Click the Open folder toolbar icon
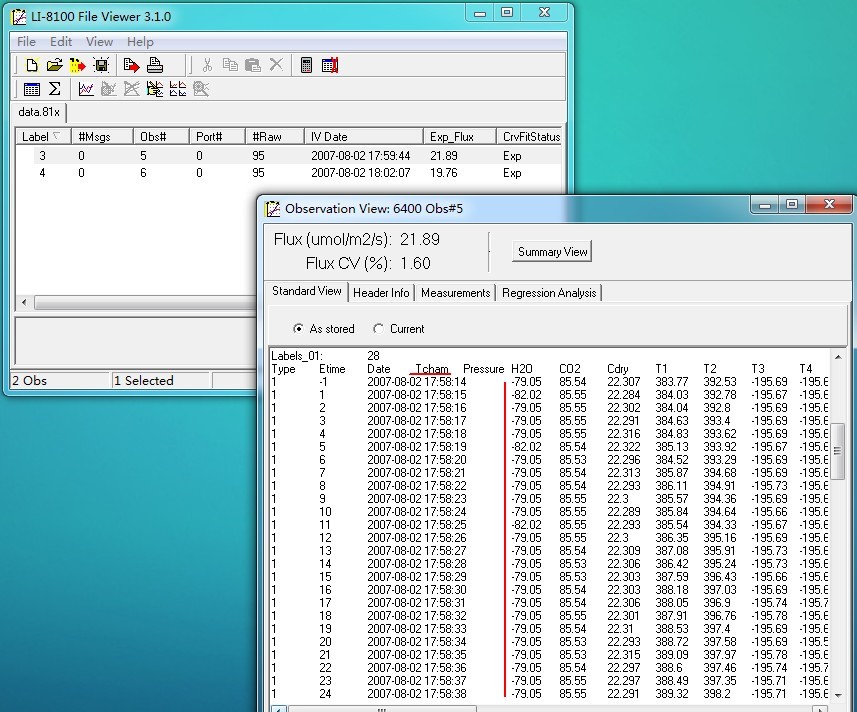The height and width of the screenshot is (712, 857). pyautogui.click(x=54, y=65)
